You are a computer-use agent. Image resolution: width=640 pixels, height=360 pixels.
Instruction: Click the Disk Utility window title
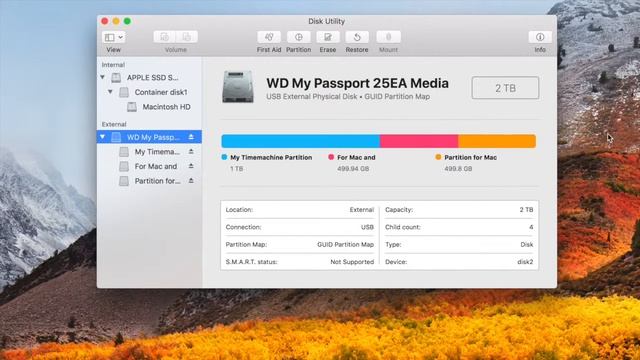coord(327,21)
